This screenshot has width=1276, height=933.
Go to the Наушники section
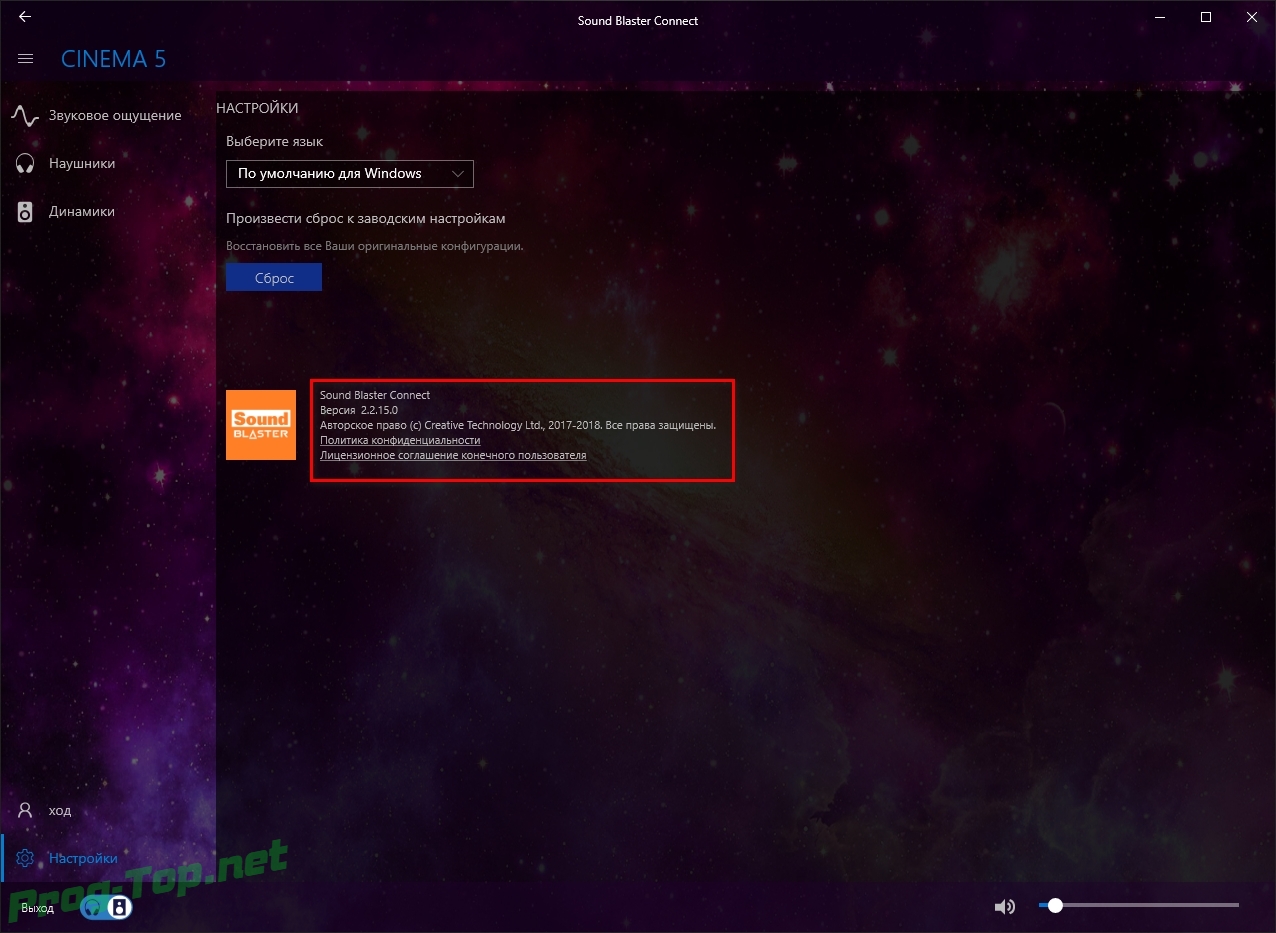(108, 163)
